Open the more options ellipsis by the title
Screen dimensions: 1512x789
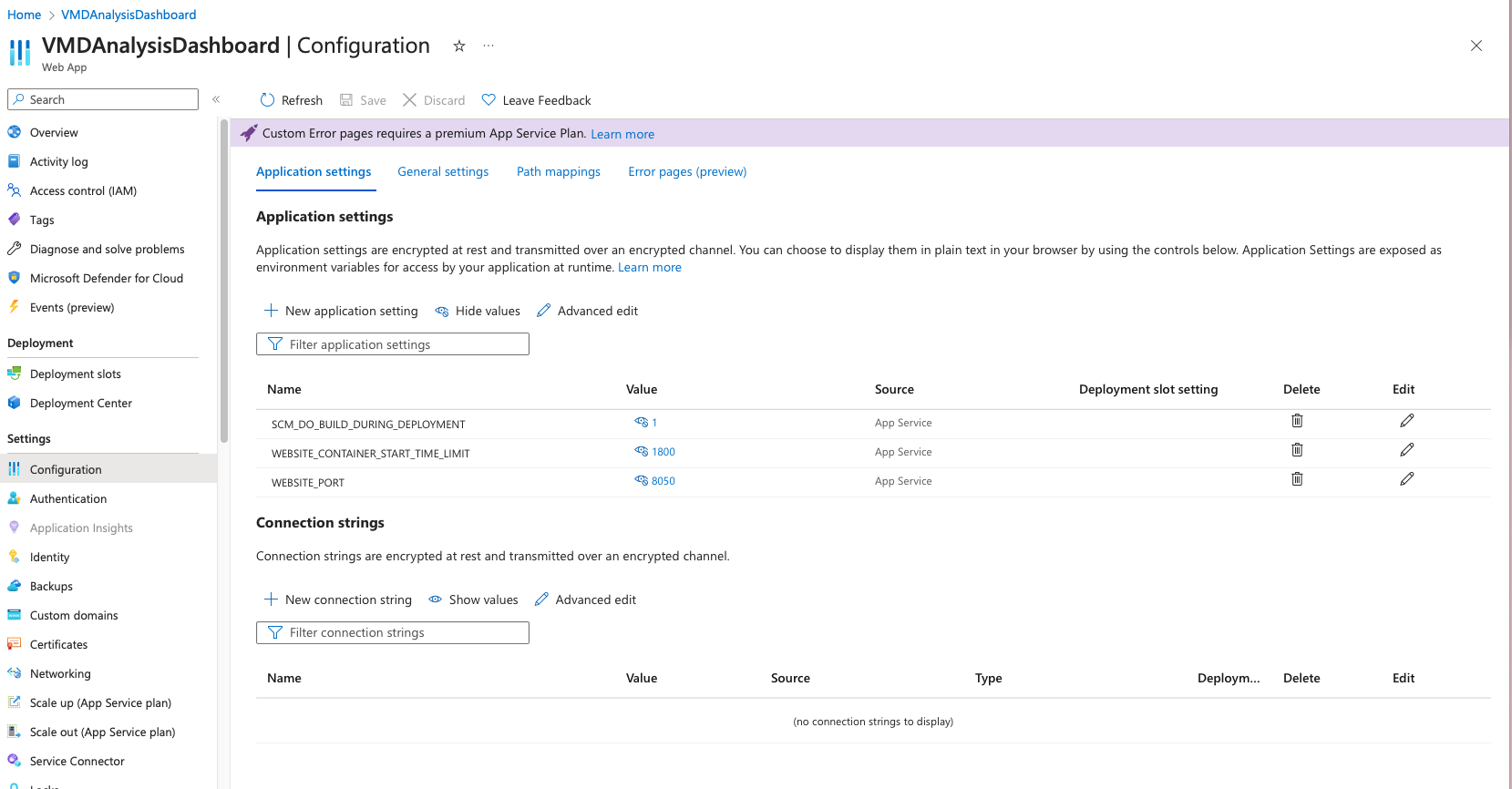(x=489, y=46)
